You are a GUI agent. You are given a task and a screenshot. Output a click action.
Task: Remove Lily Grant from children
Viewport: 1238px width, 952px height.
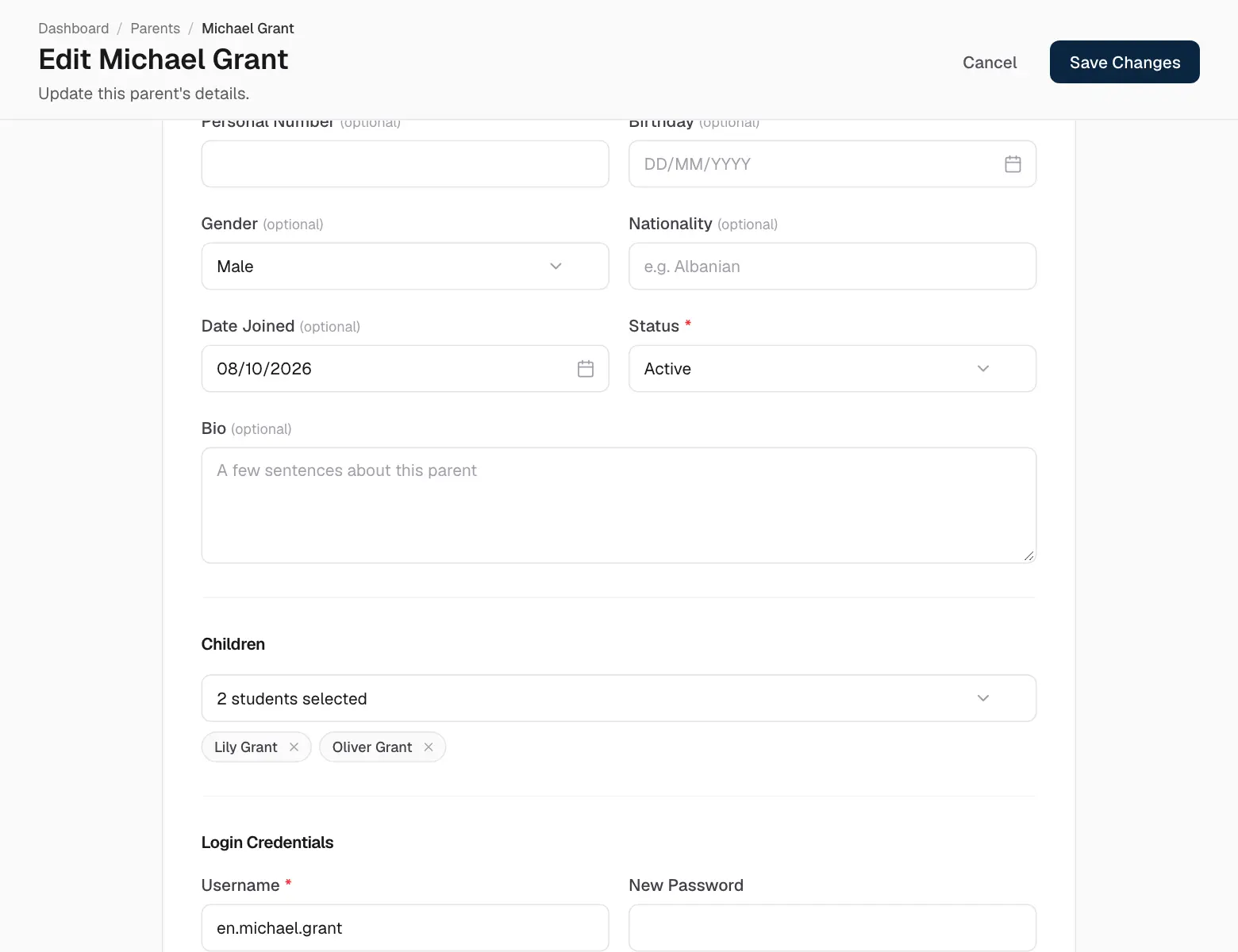[x=294, y=747]
